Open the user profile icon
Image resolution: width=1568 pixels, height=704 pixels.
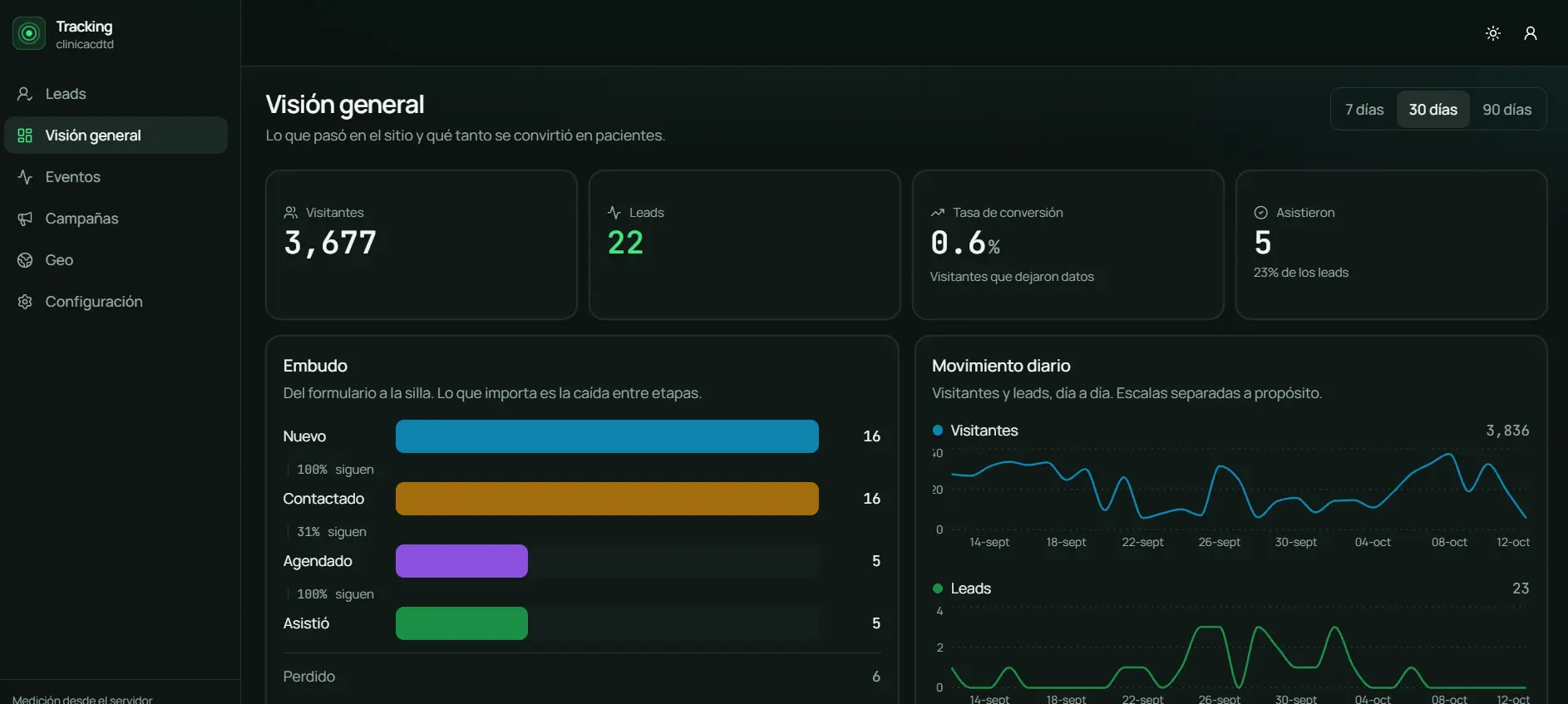click(1531, 33)
